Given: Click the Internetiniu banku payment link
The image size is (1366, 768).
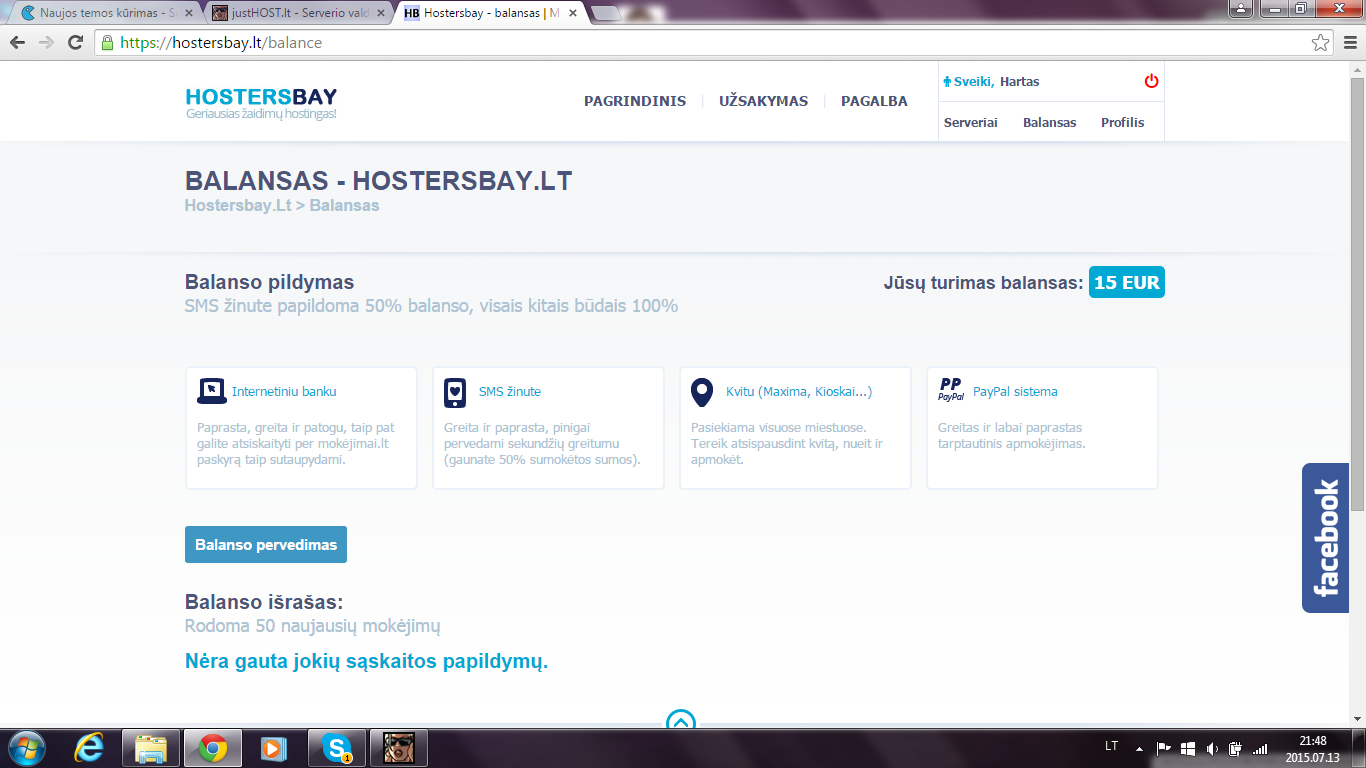Looking at the screenshot, I should pyautogui.click(x=284, y=391).
